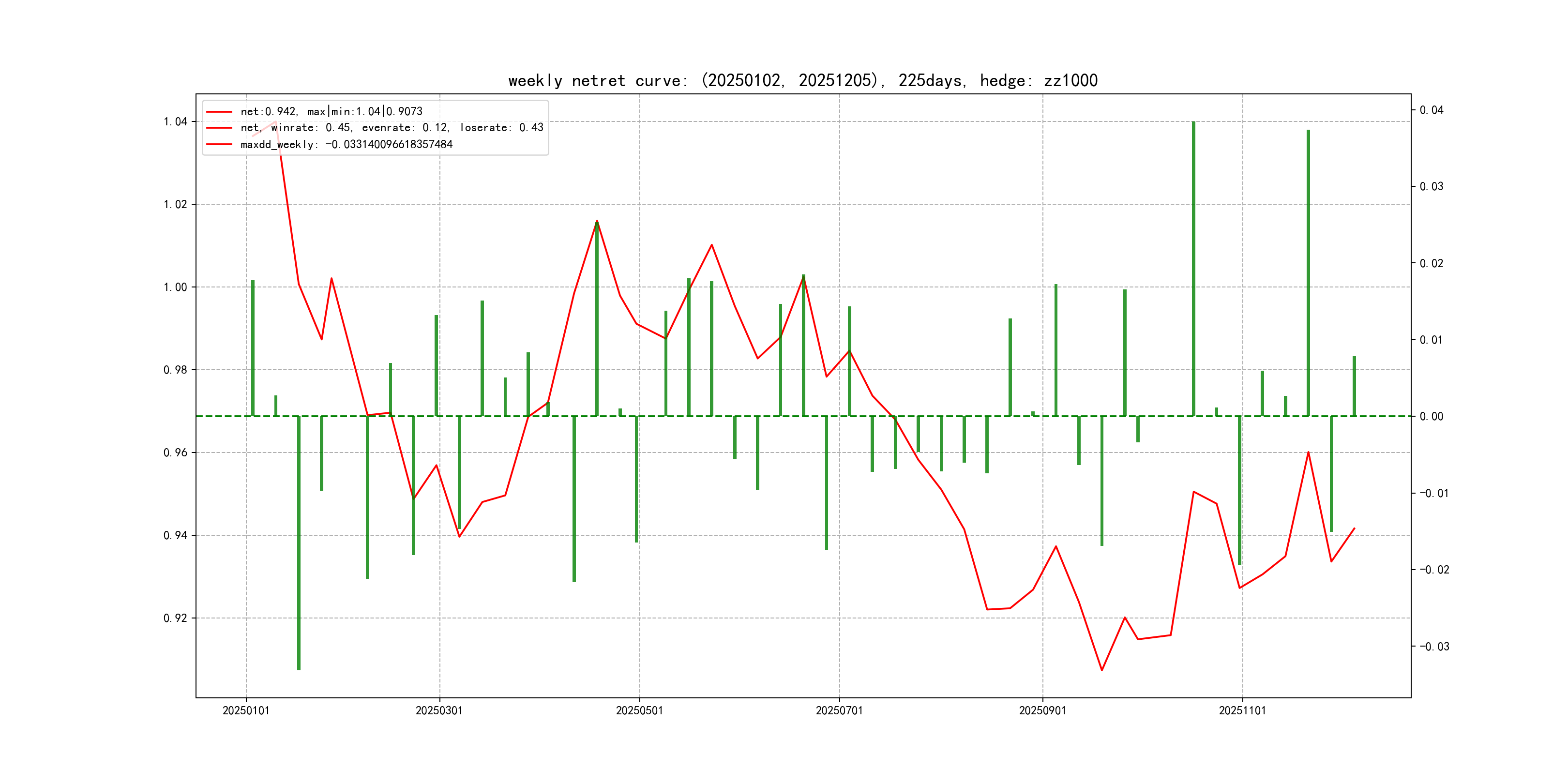
Task: Click the tallest green bar near October
Action: 1193,268
